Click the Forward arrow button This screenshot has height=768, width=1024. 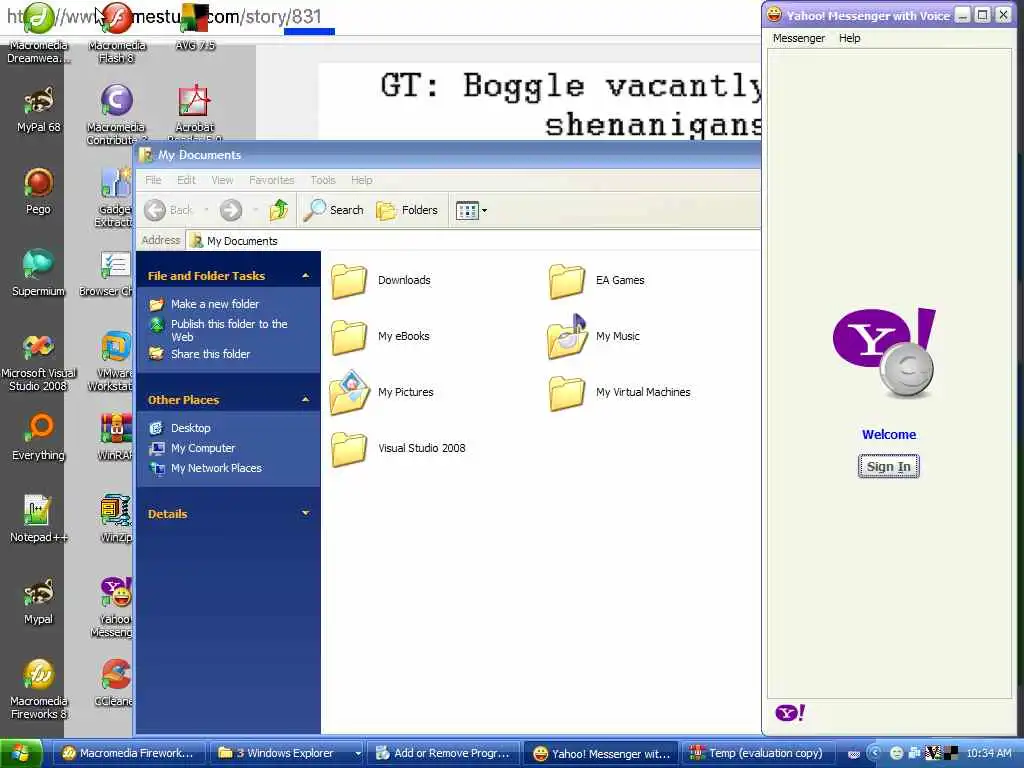click(x=231, y=210)
